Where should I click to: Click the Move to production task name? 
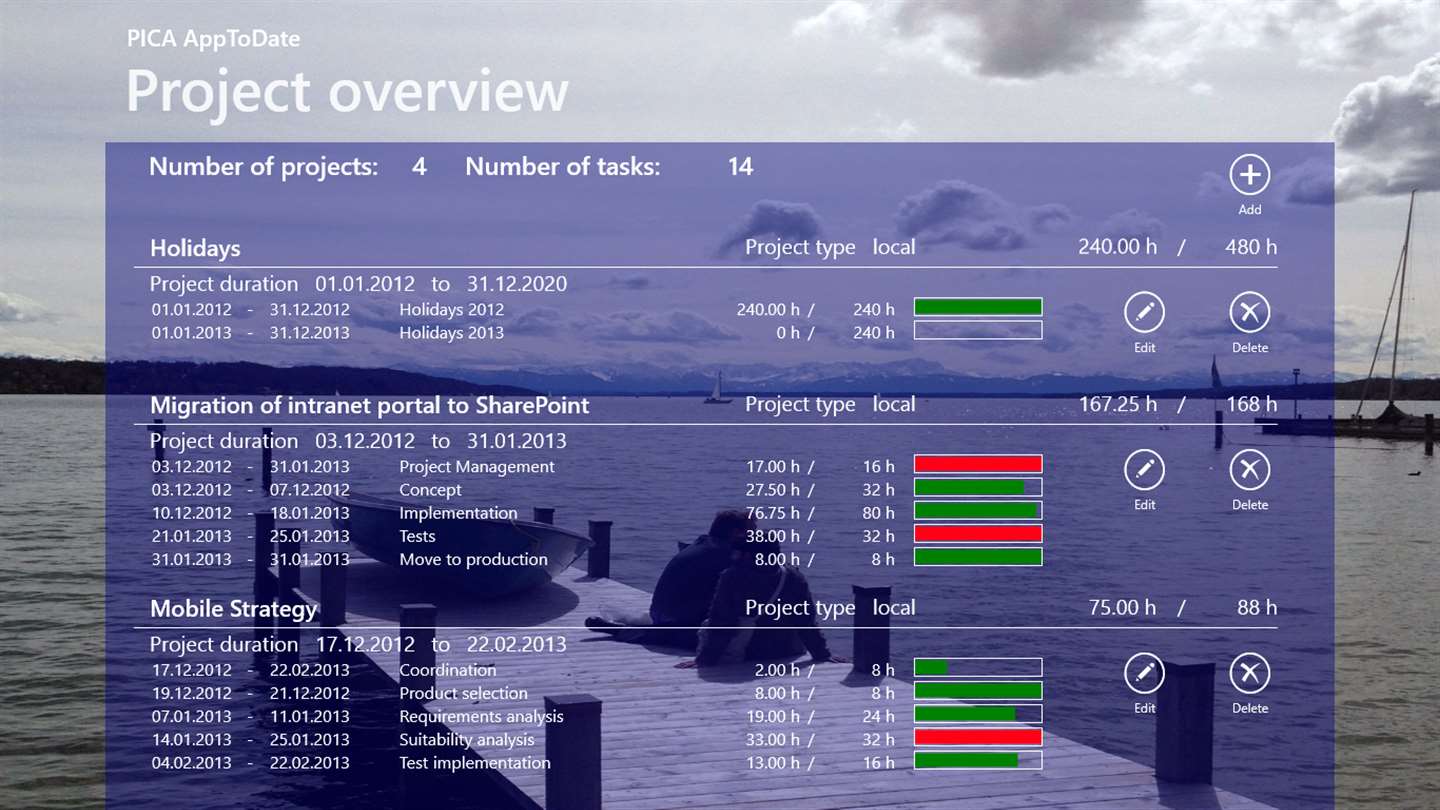point(473,560)
